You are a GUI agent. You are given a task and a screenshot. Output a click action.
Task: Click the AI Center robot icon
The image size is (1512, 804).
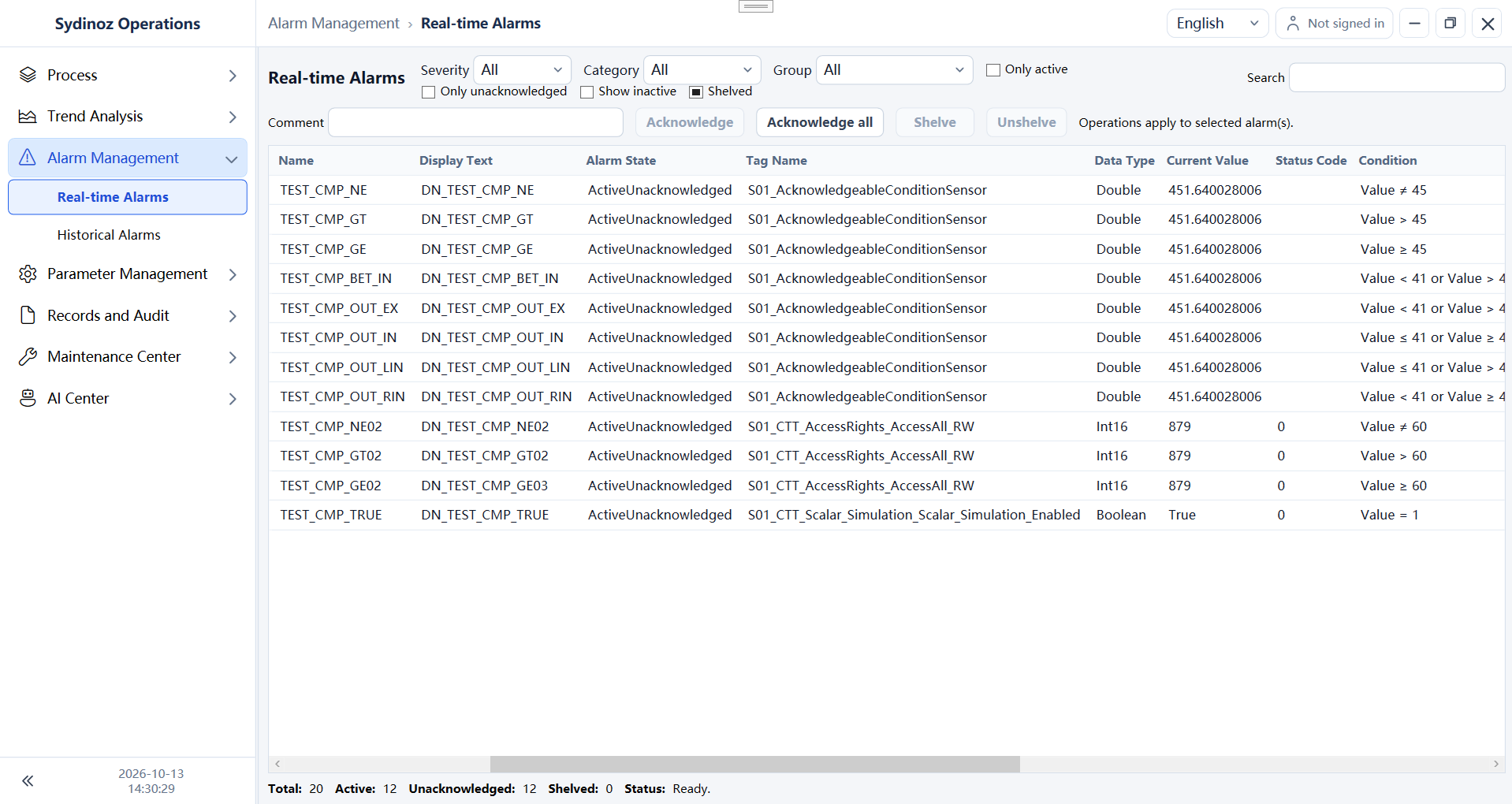[28, 398]
